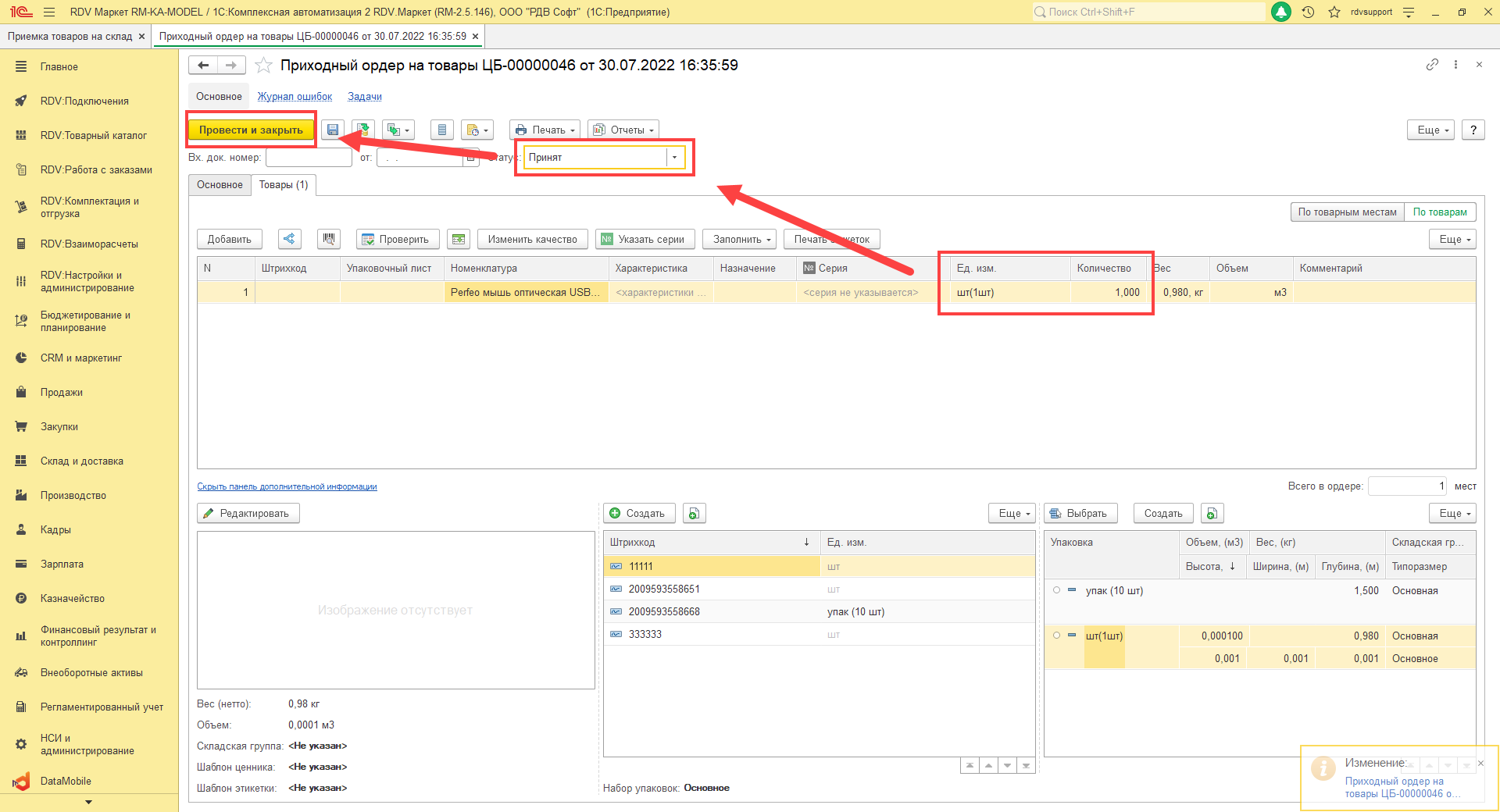Click the barcode search icon

click(x=329, y=239)
